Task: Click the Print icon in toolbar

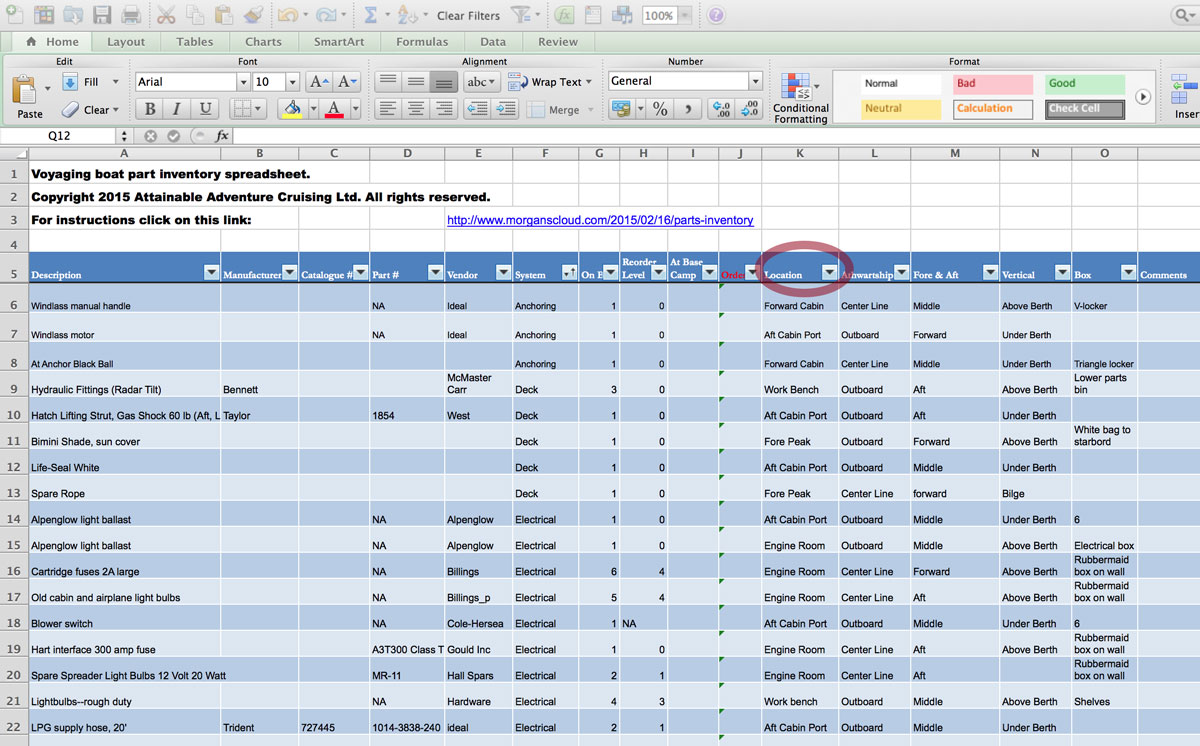Action: pyautogui.click(x=131, y=15)
